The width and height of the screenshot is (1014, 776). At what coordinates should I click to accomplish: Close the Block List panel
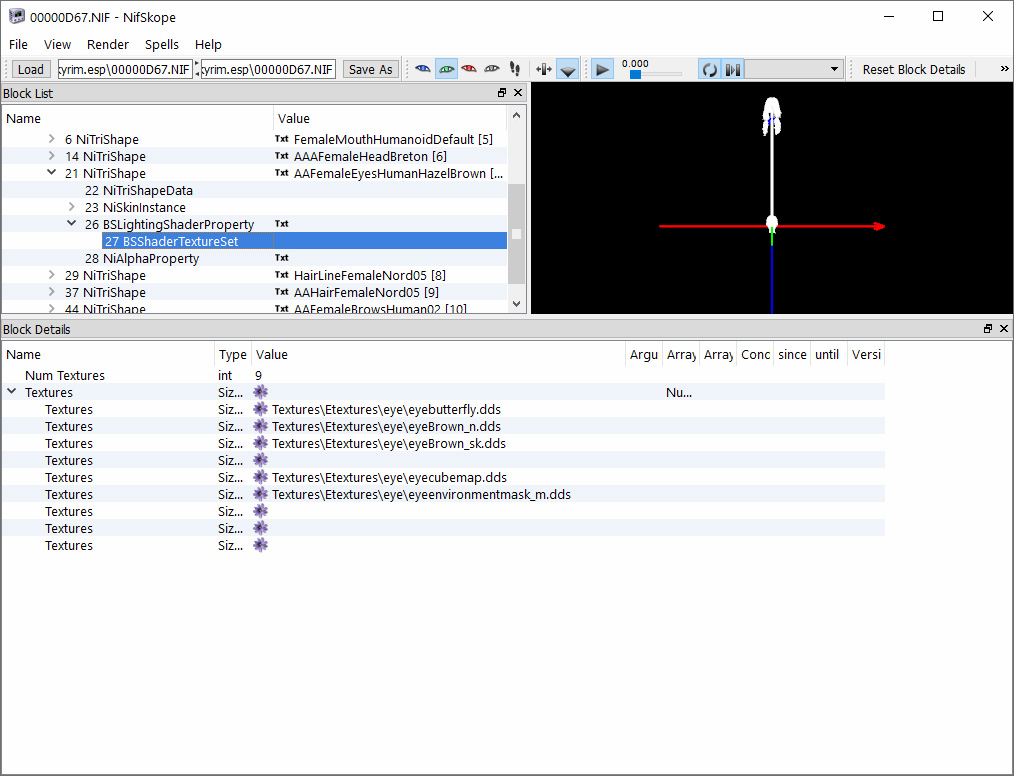point(518,93)
